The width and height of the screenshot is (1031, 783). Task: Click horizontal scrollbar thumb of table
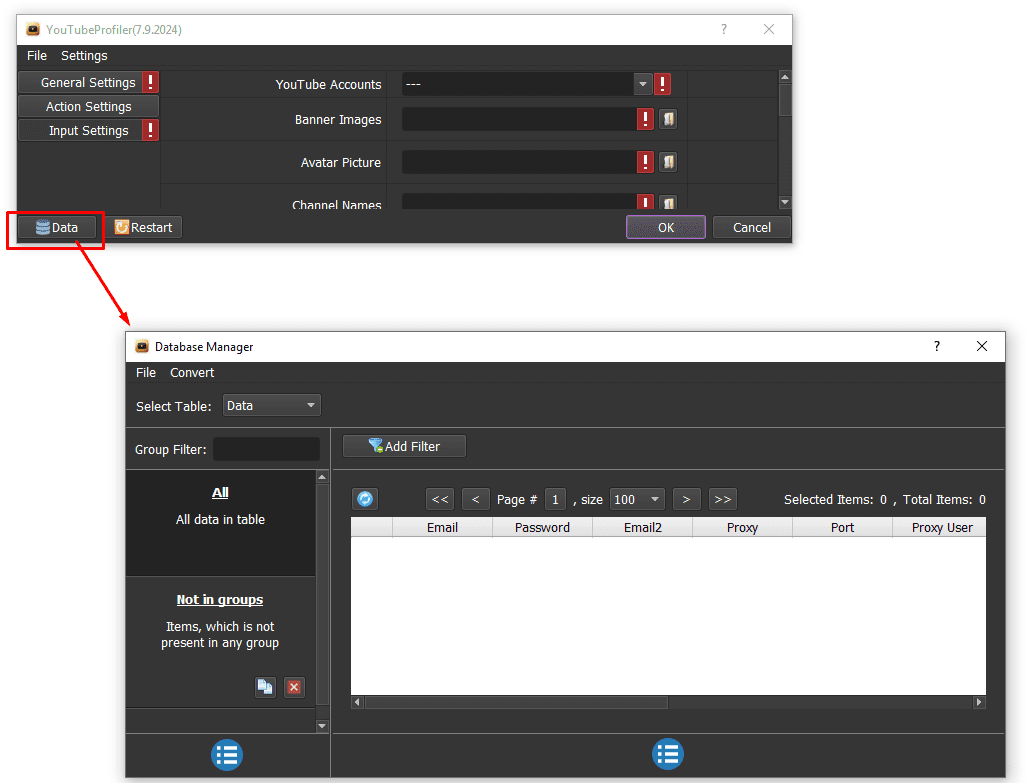tap(516, 702)
